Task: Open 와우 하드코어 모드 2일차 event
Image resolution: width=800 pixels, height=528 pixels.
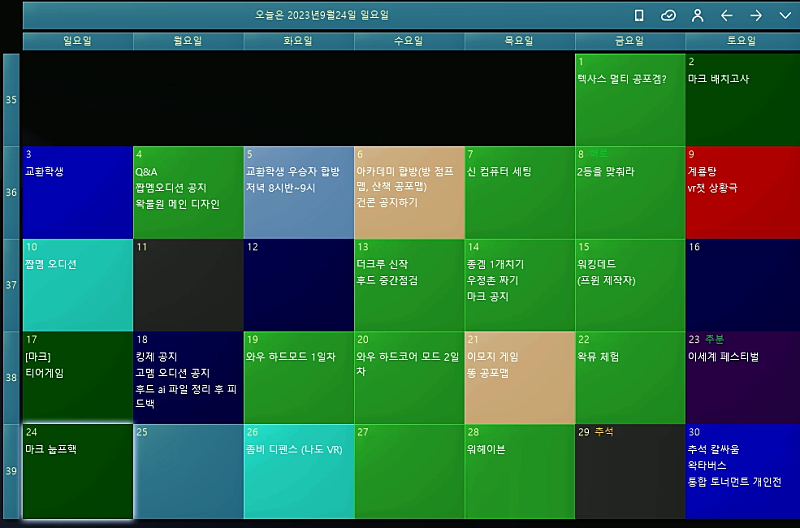Action: (x=408, y=364)
